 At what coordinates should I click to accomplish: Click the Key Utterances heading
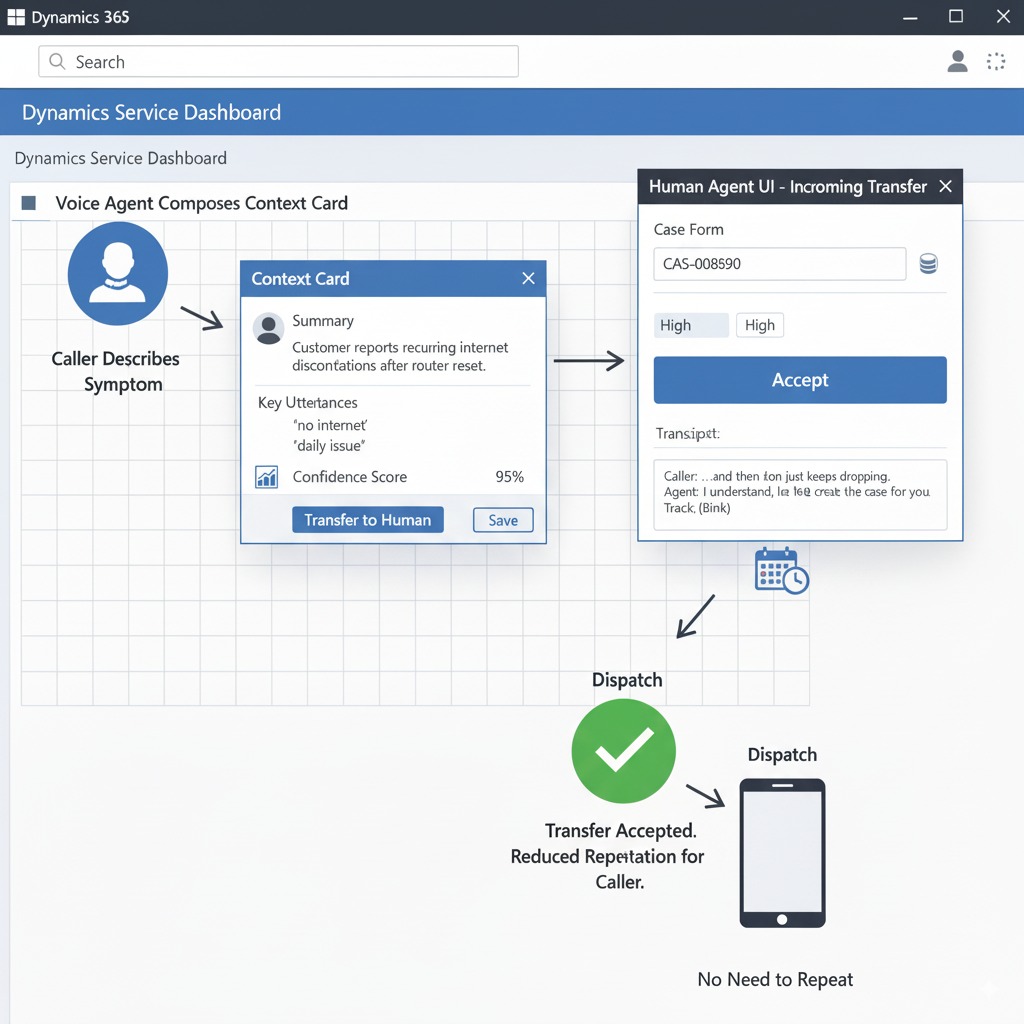(308, 402)
